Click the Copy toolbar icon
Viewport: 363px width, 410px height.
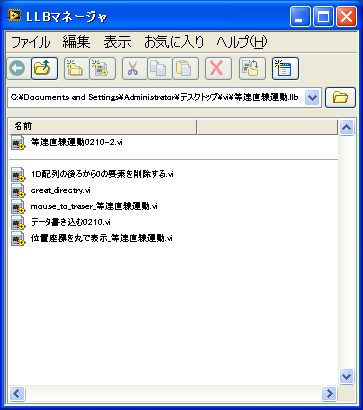click(x=159, y=69)
